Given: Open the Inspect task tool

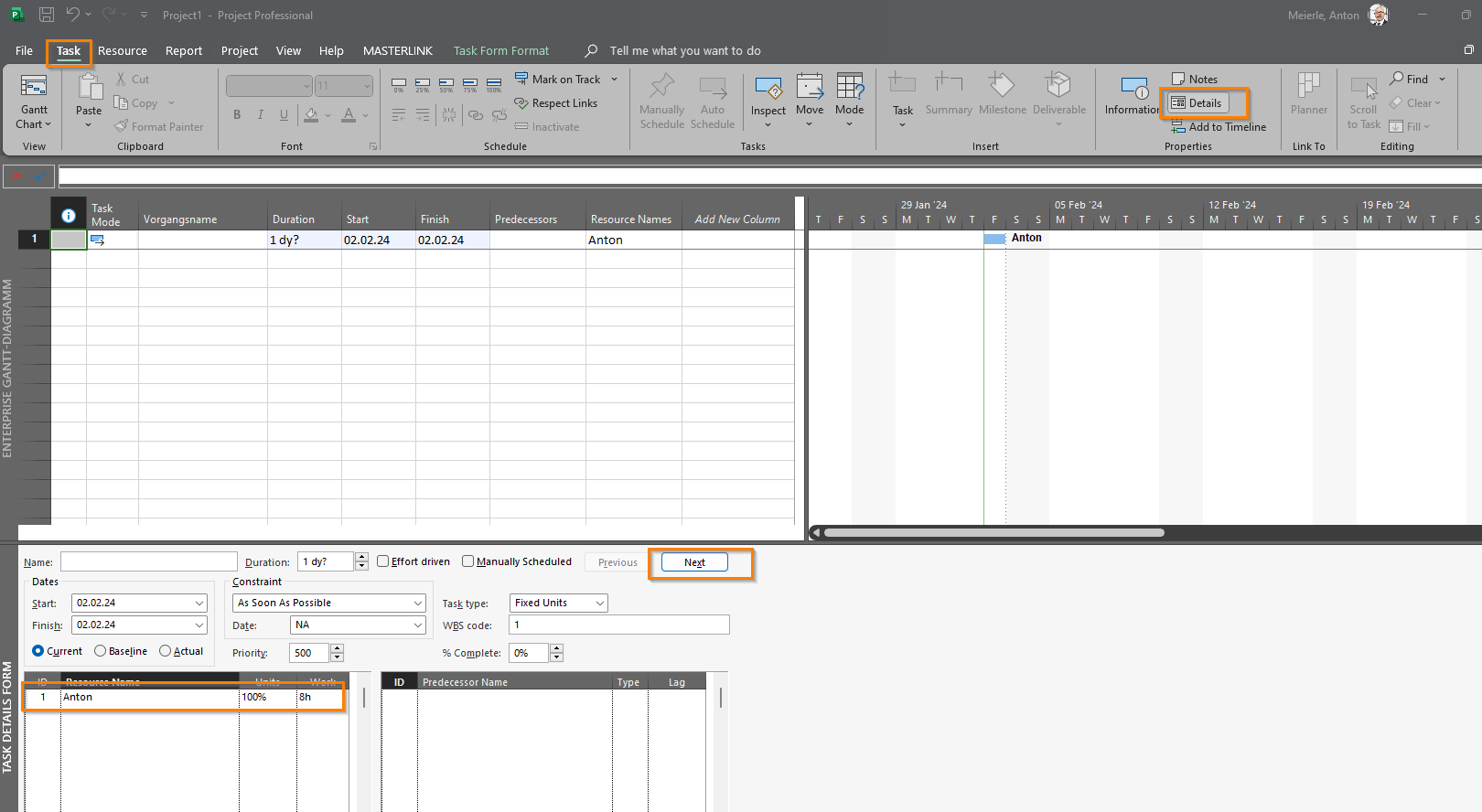Looking at the screenshot, I should click(x=768, y=101).
